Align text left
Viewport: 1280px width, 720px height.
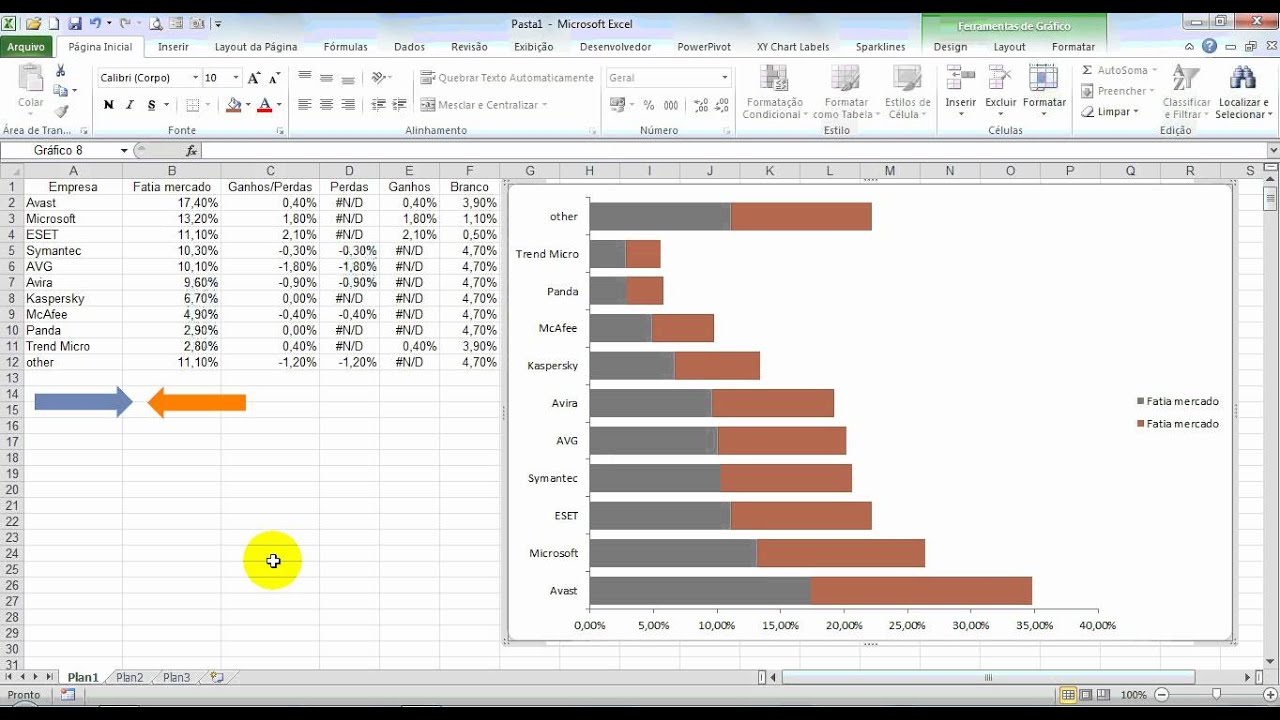(x=305, y=105)
